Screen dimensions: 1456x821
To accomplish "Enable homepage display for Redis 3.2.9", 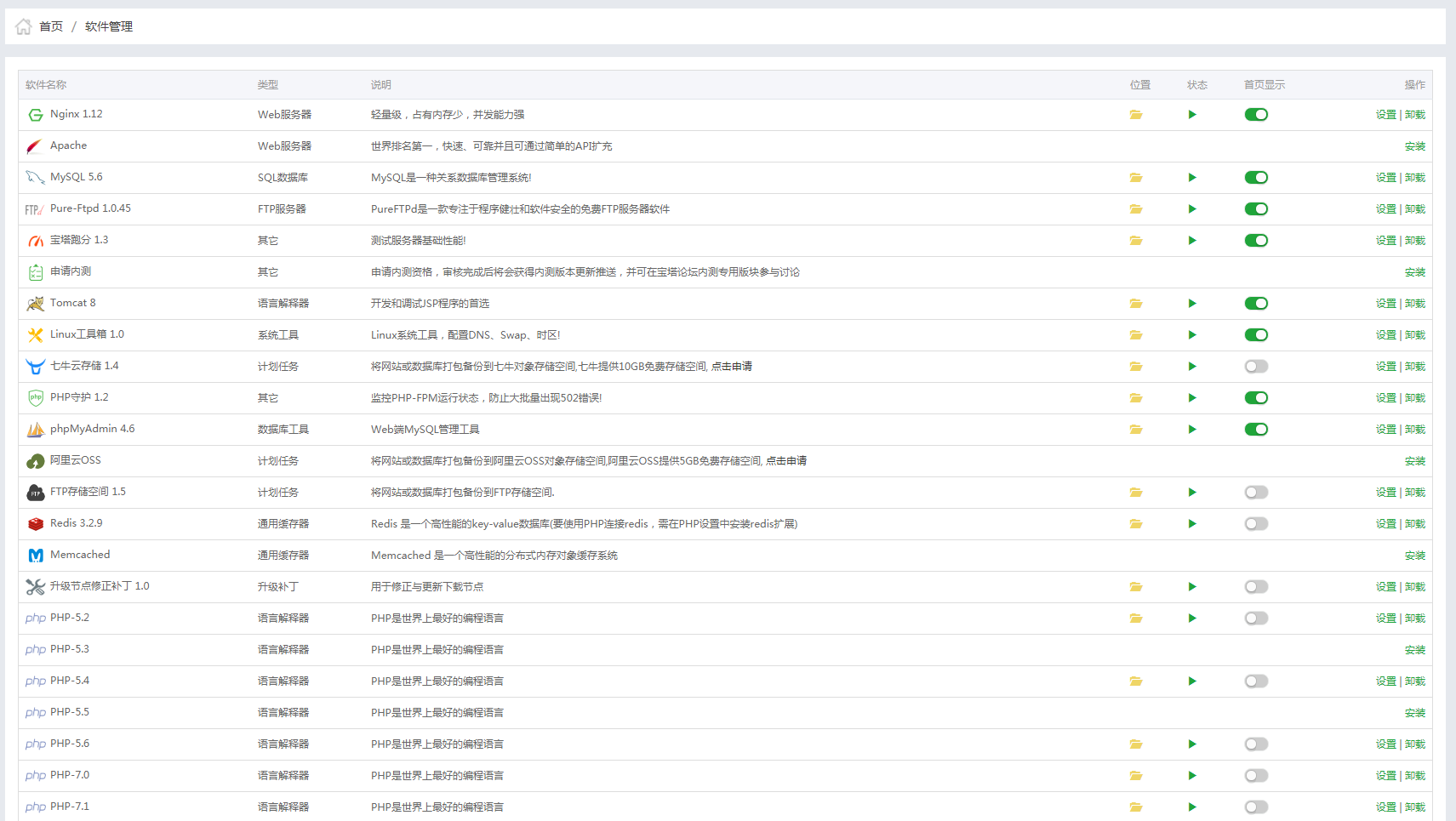I will tap(1256, 524).
